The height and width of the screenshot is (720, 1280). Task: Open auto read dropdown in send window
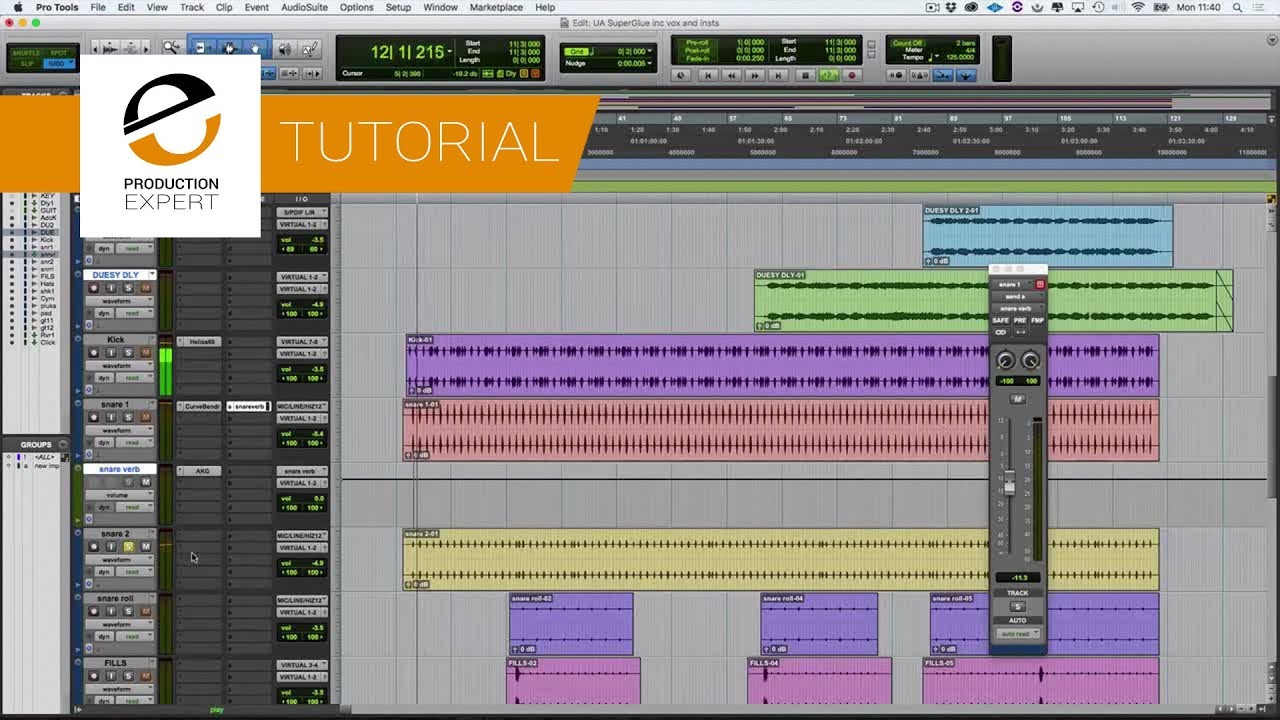(1018, 634)
